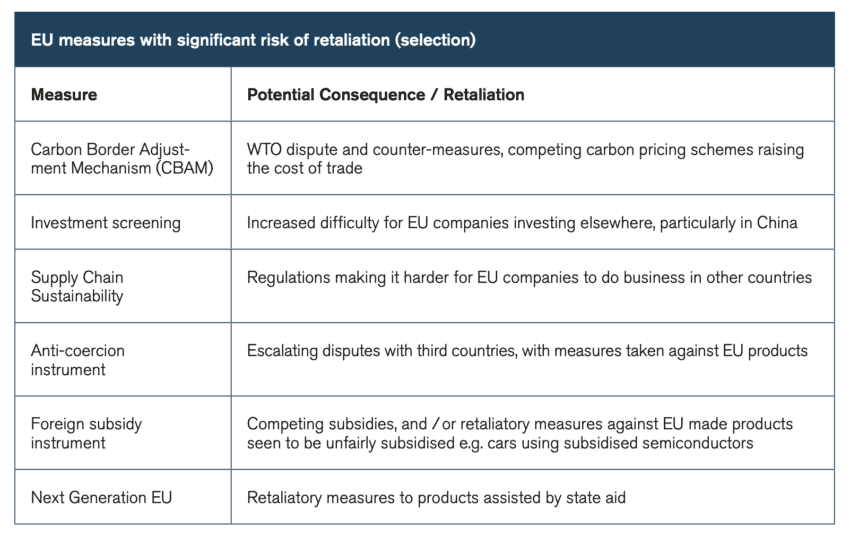
Task: Select the 'Anti-coercion' text line
Action: point(78,351)
